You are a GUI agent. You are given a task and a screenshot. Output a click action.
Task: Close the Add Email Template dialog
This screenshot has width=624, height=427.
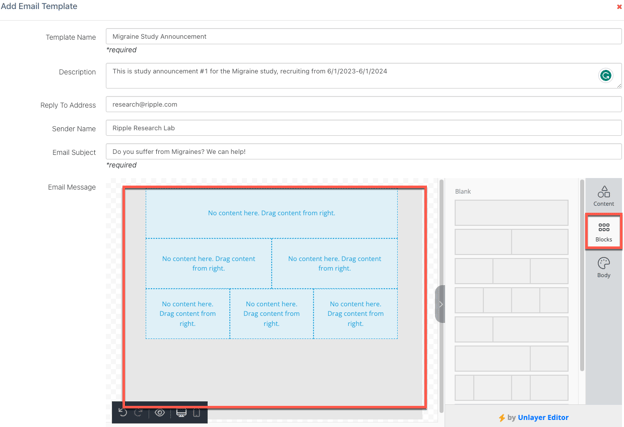(619, 6)
